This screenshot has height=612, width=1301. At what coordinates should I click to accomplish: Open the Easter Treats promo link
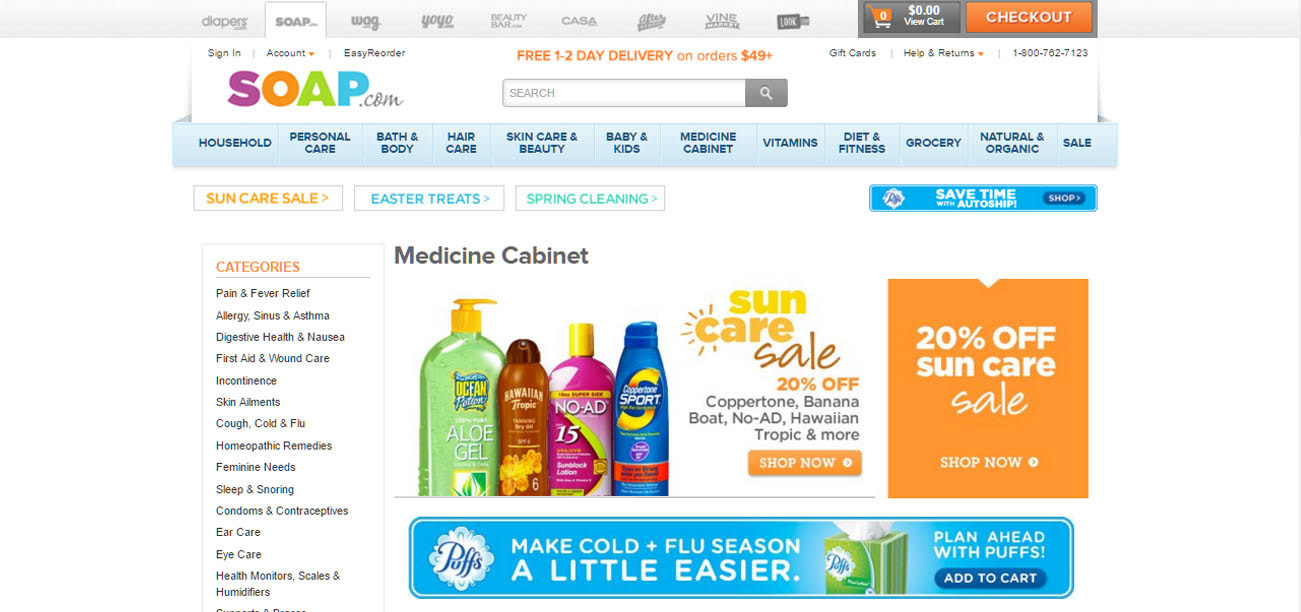click(430, 198)
